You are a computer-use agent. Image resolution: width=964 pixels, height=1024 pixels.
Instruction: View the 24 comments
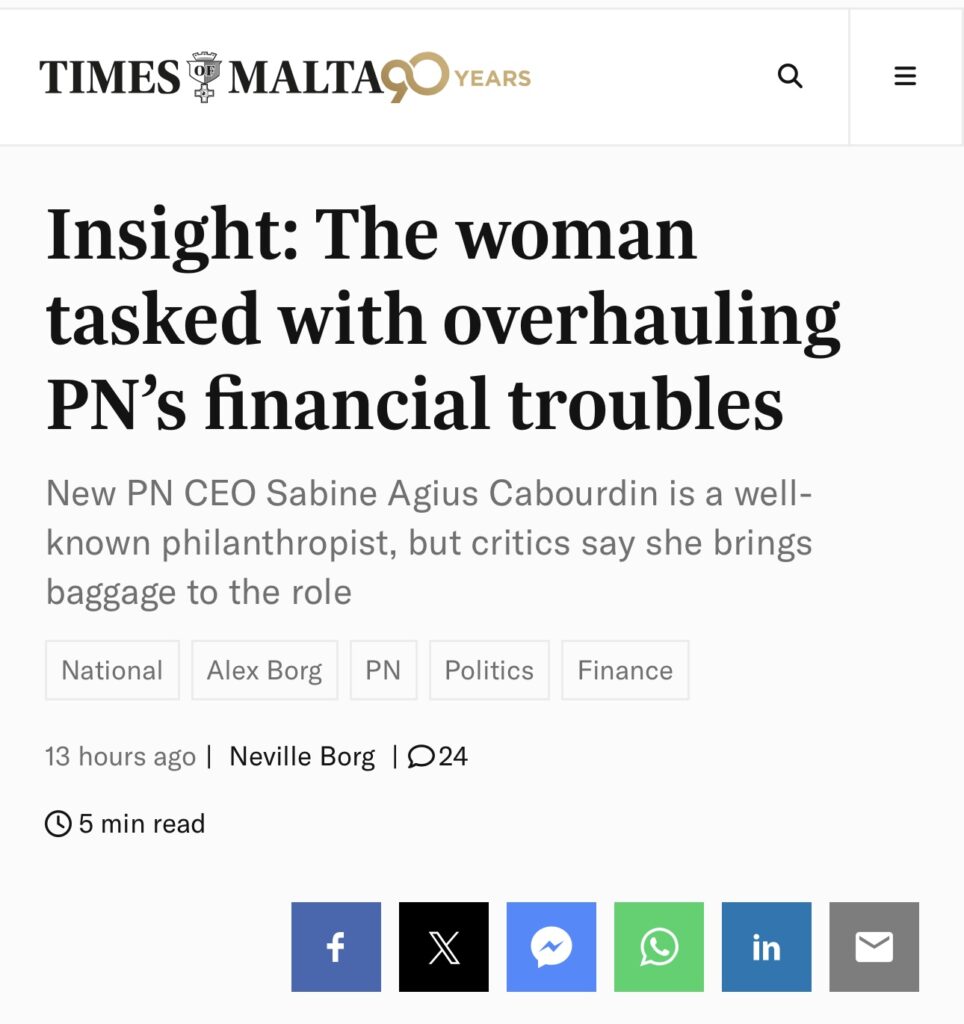point(438,757)
